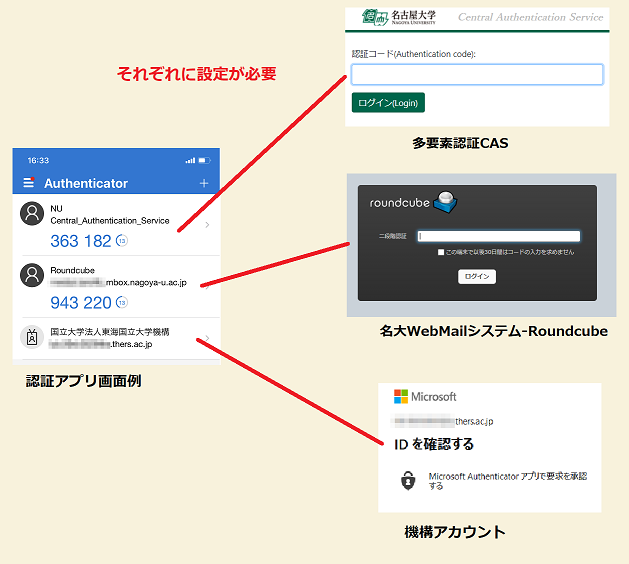Click the Nagoya University logo
Viewport: 629px width, 564px height.
(x=398, y=17)
